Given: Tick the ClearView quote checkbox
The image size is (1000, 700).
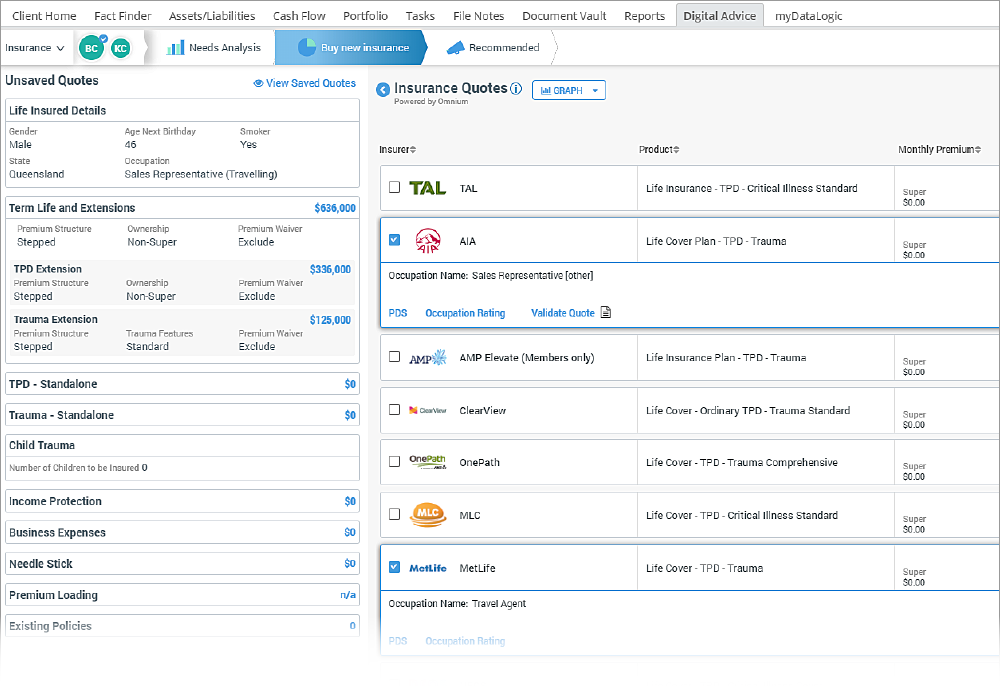Looking at the screenshot, I should pyautogui.click(x=395, y=409).
